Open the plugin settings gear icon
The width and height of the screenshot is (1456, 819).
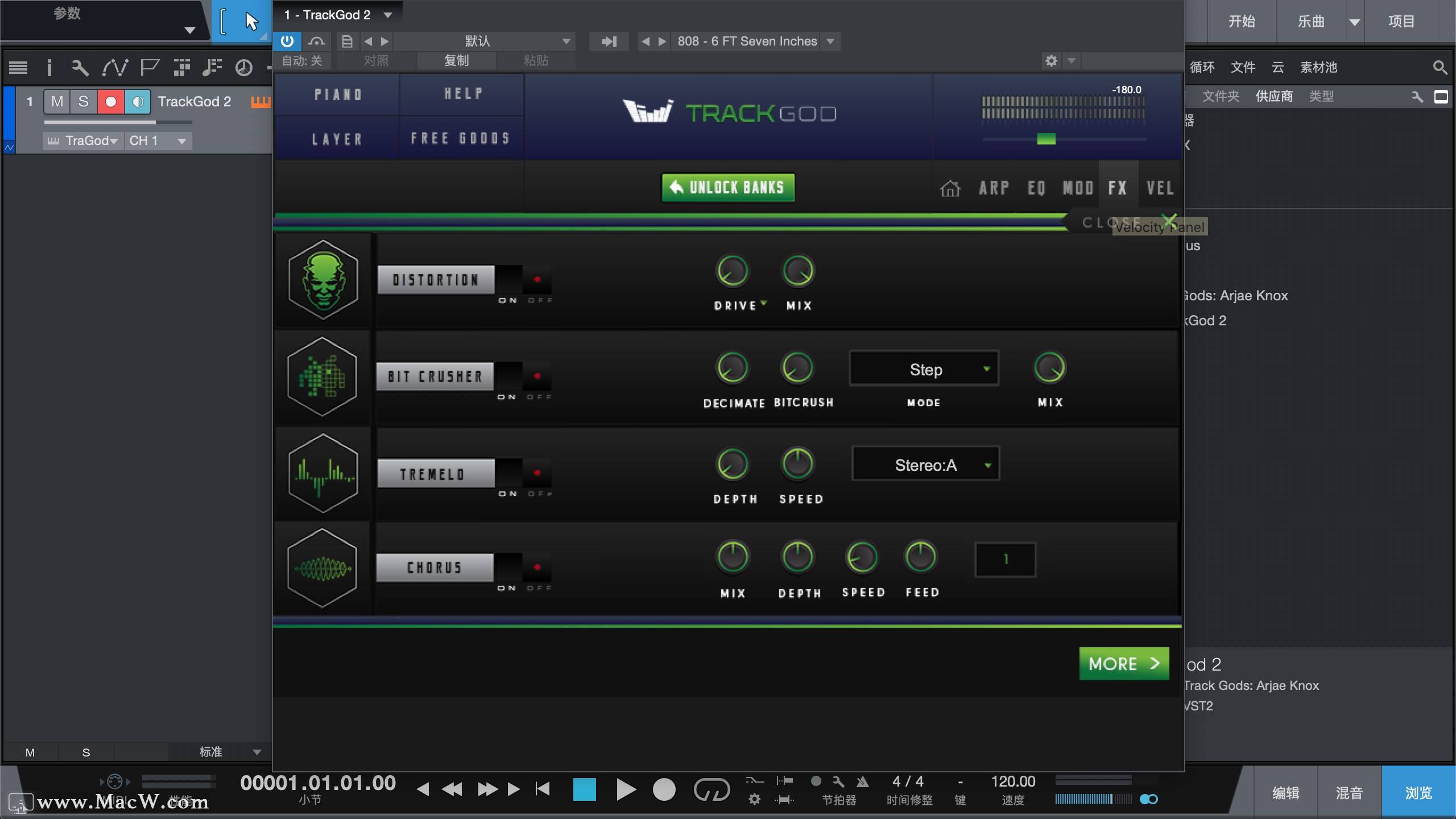[x=1051, y=60]
